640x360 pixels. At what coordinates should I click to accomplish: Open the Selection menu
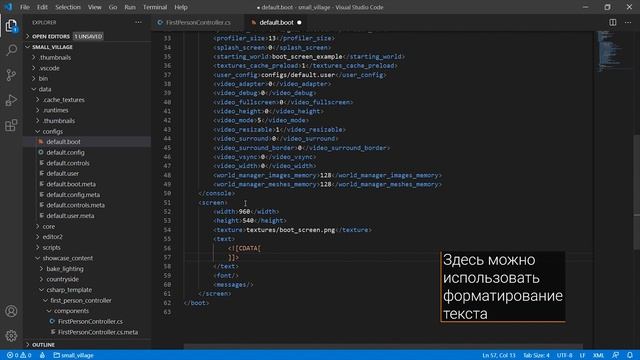coord(68,7)
